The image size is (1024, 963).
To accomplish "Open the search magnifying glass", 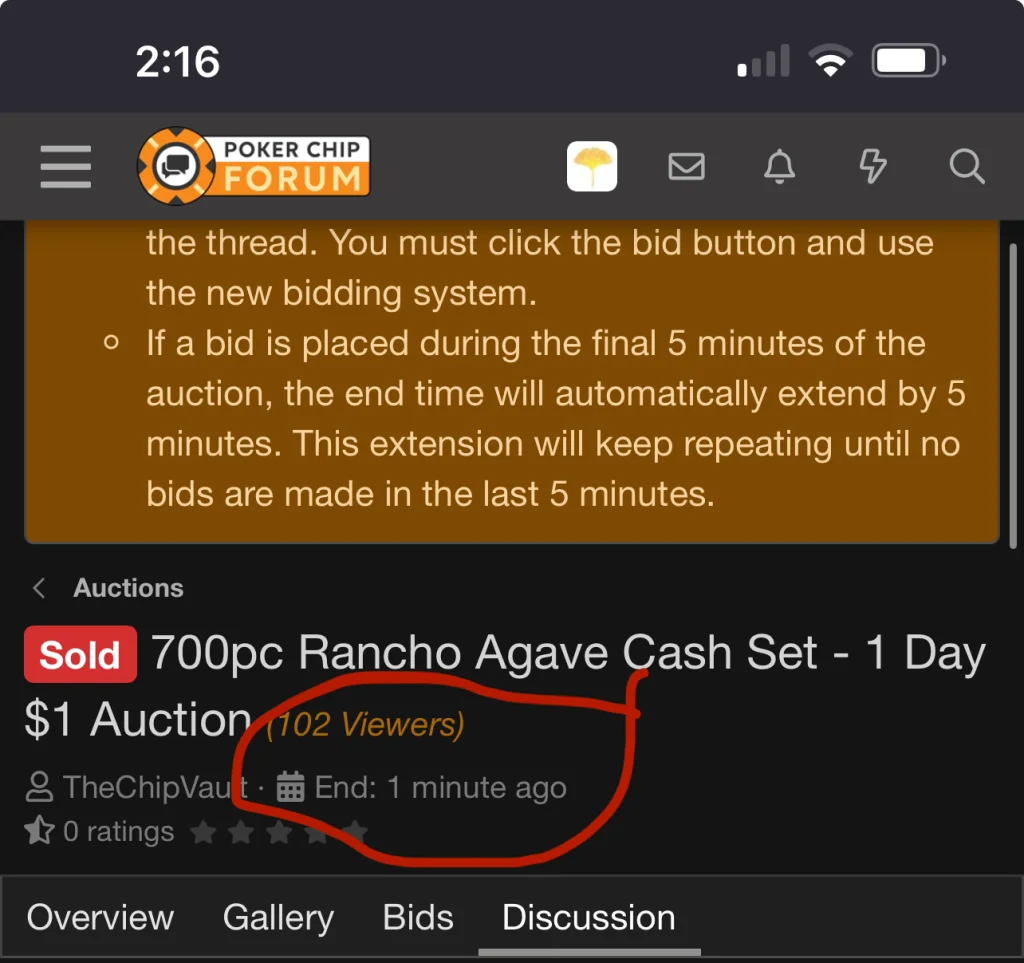I will (x=967, y=166).
